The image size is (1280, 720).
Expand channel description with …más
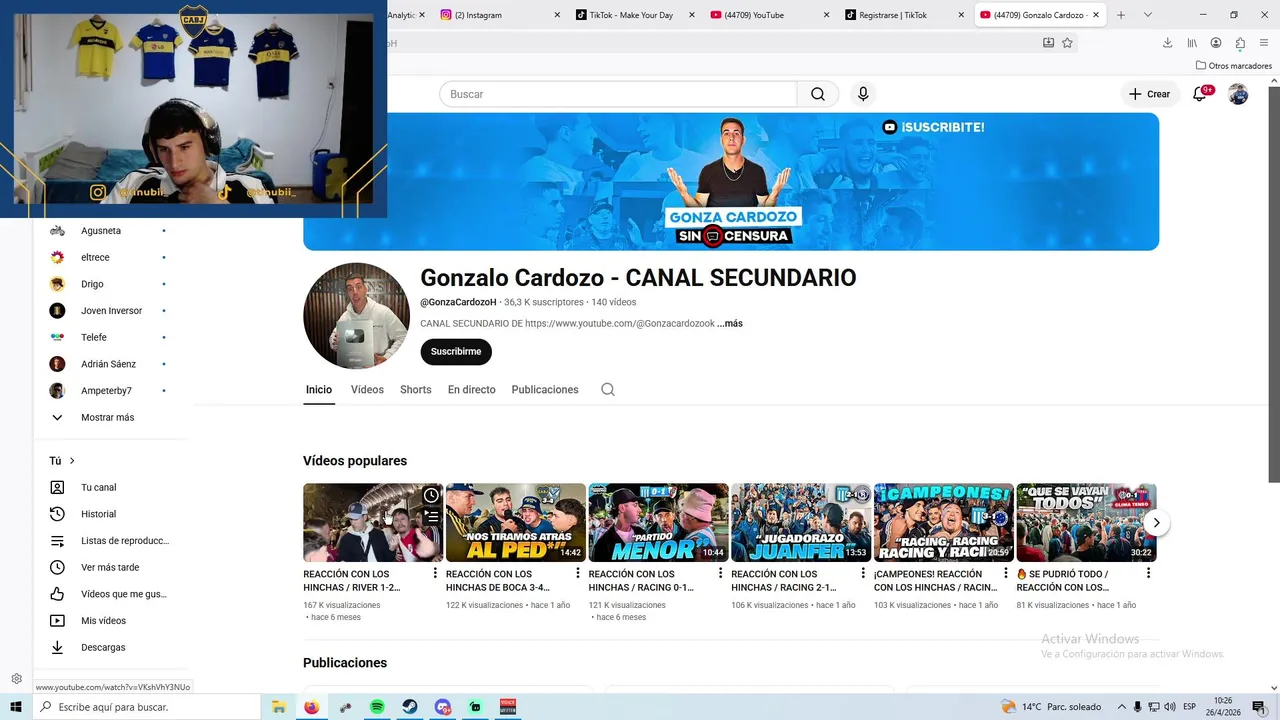(x=730, y=324)
